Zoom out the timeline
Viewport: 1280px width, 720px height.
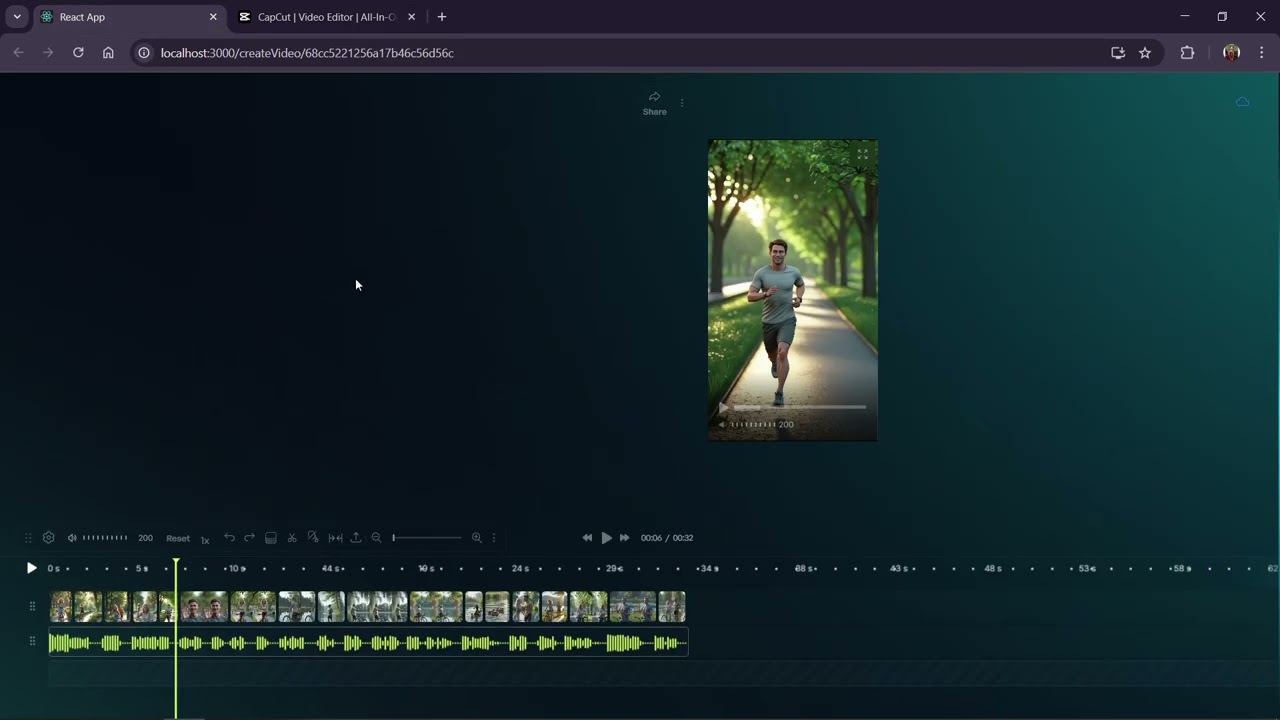(x=376, y=538)
